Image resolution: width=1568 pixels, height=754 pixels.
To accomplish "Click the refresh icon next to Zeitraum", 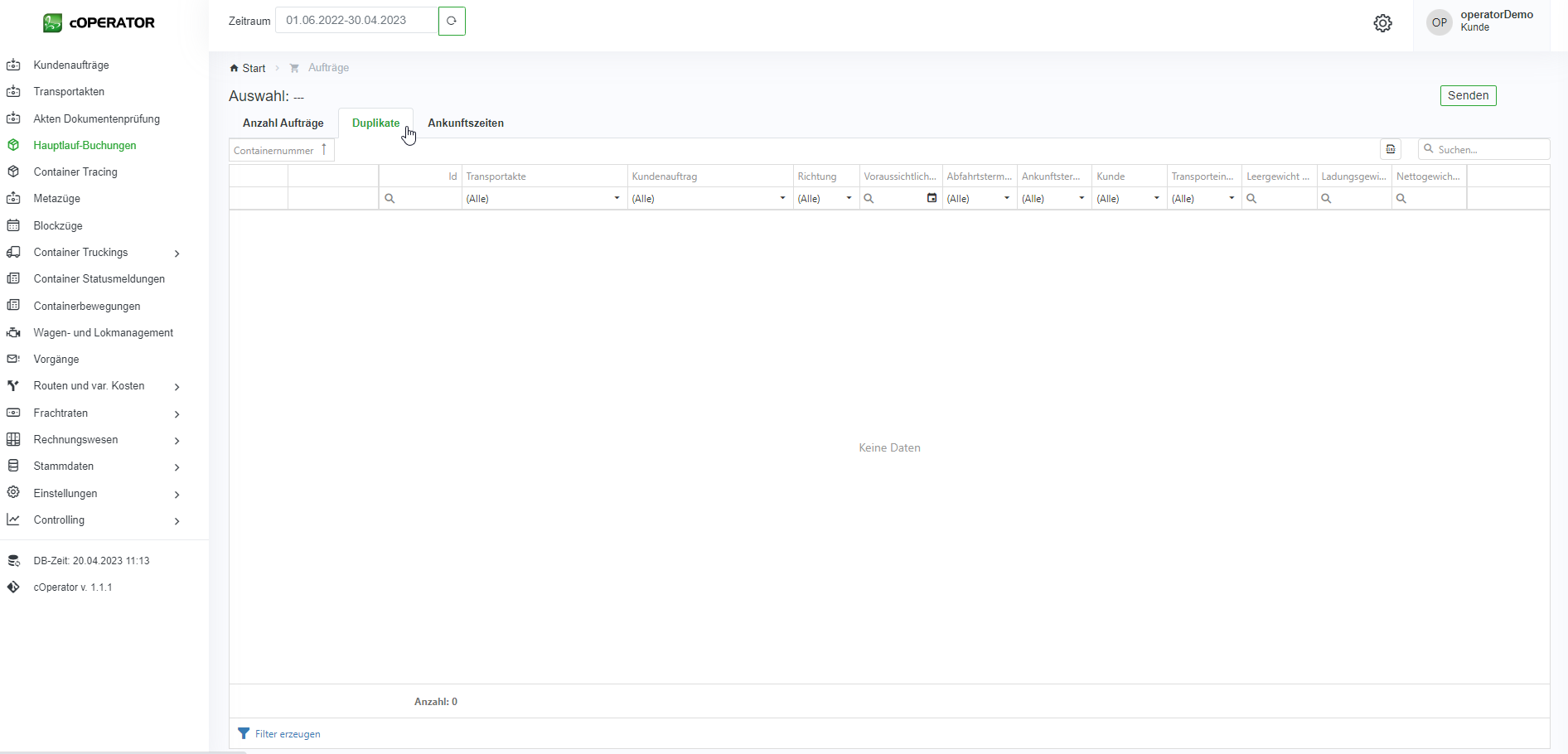I will [x=452, y=21].
